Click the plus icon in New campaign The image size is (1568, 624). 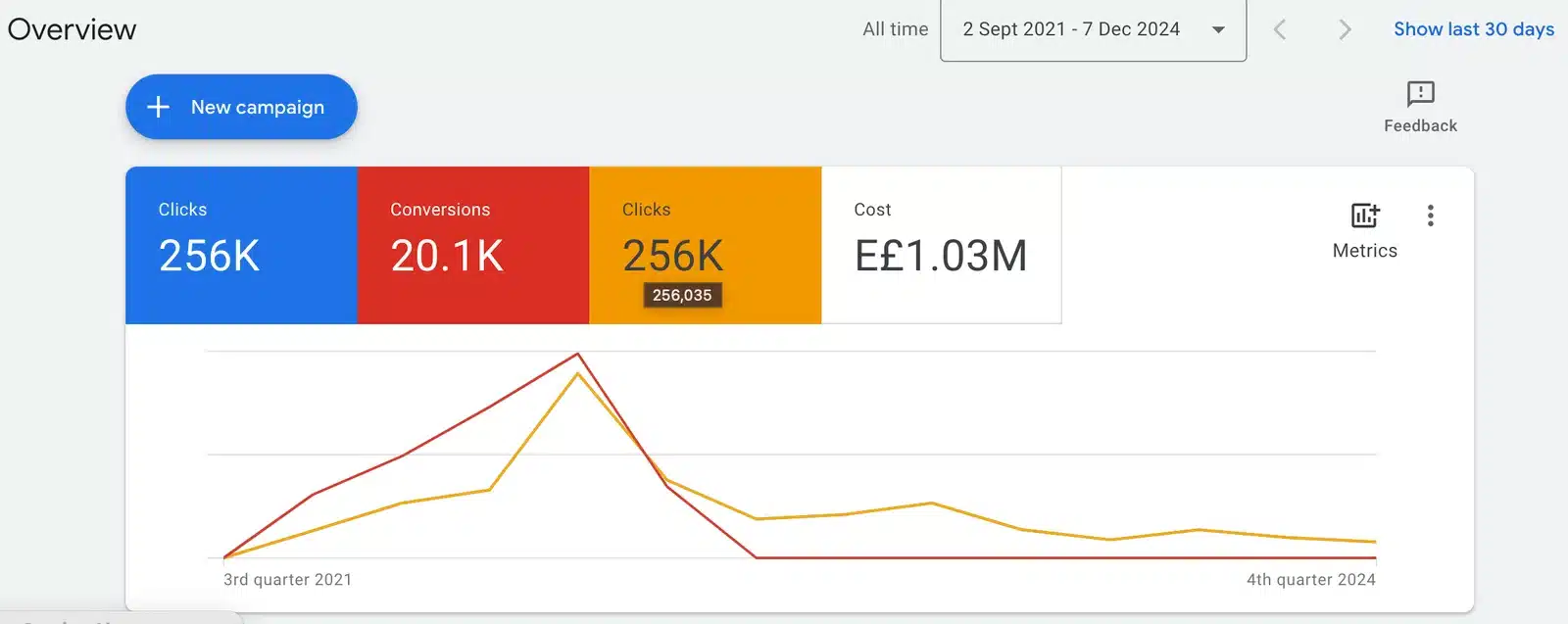(x=158, y=107)
